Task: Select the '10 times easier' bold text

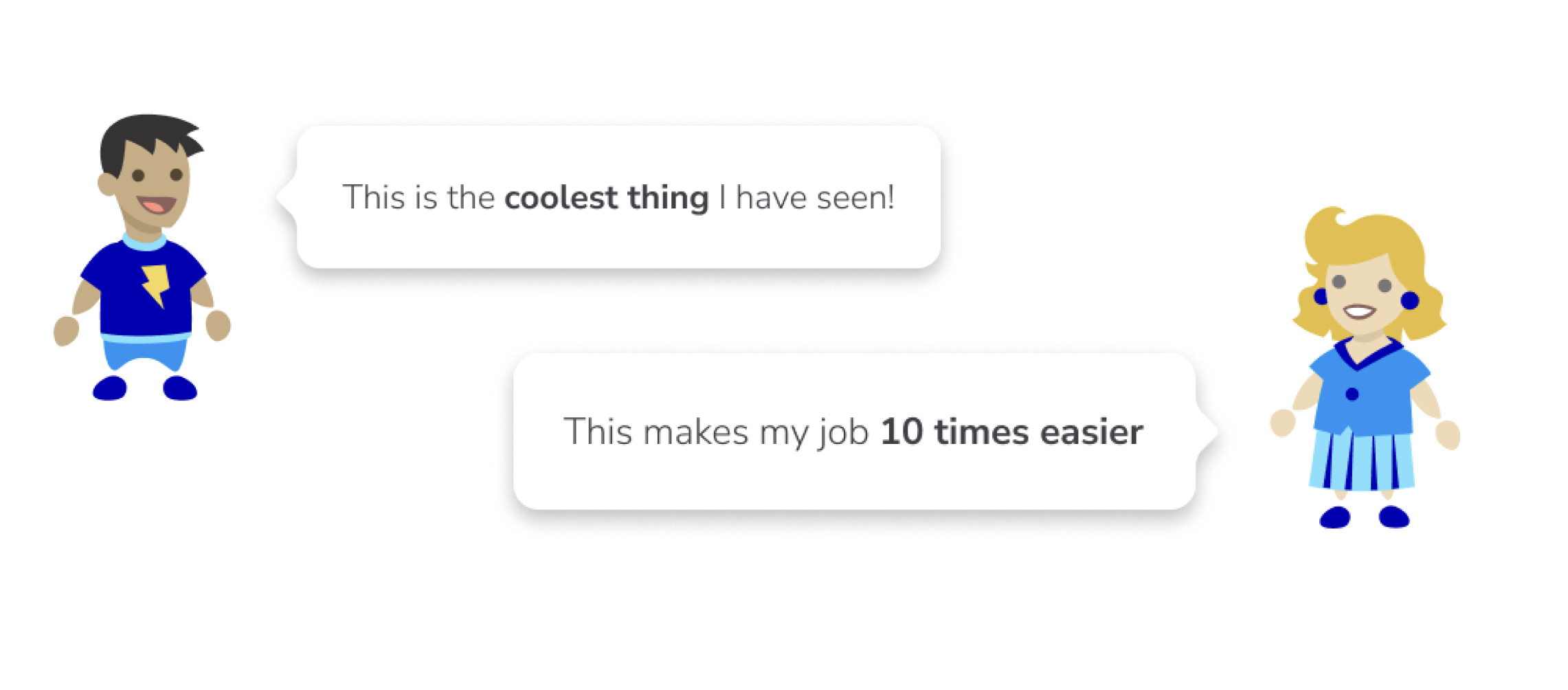Action: tap(1012, 432)
